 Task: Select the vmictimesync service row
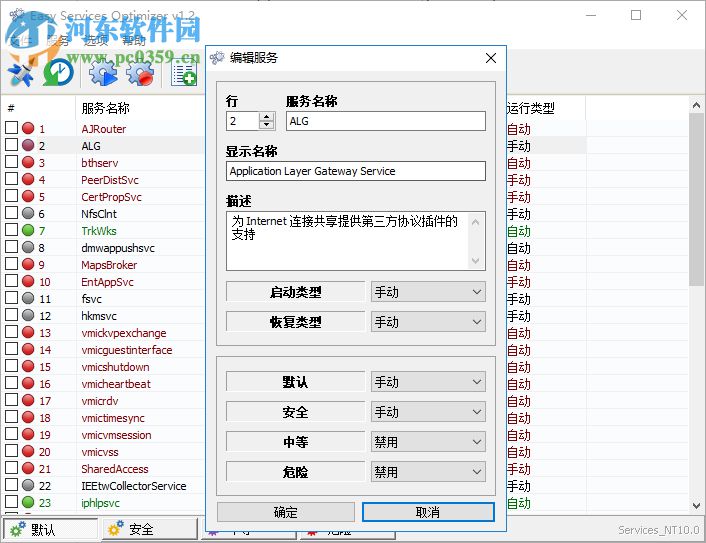coord(113,418)
